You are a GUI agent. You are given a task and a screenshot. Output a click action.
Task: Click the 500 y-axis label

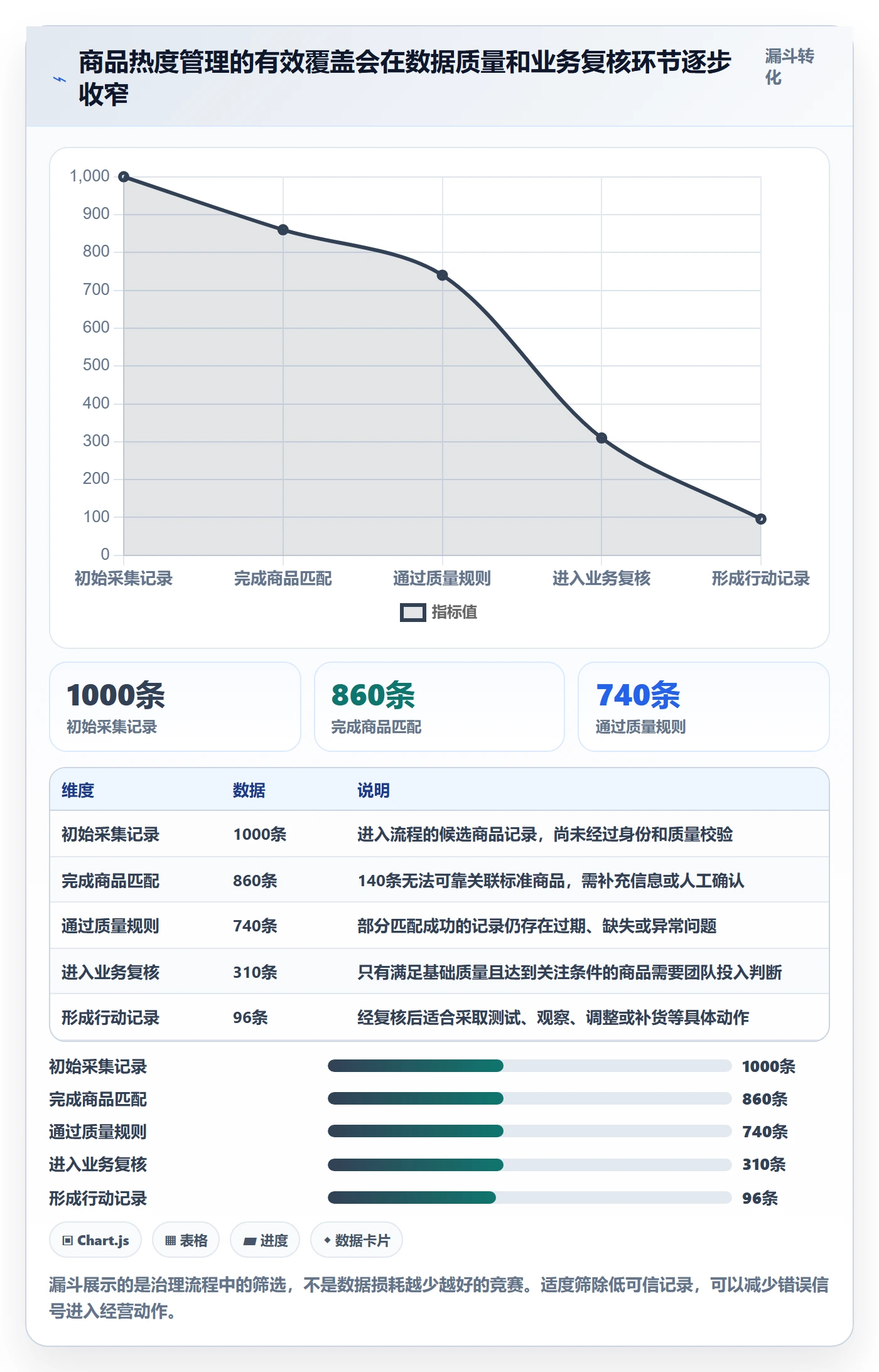96,365
